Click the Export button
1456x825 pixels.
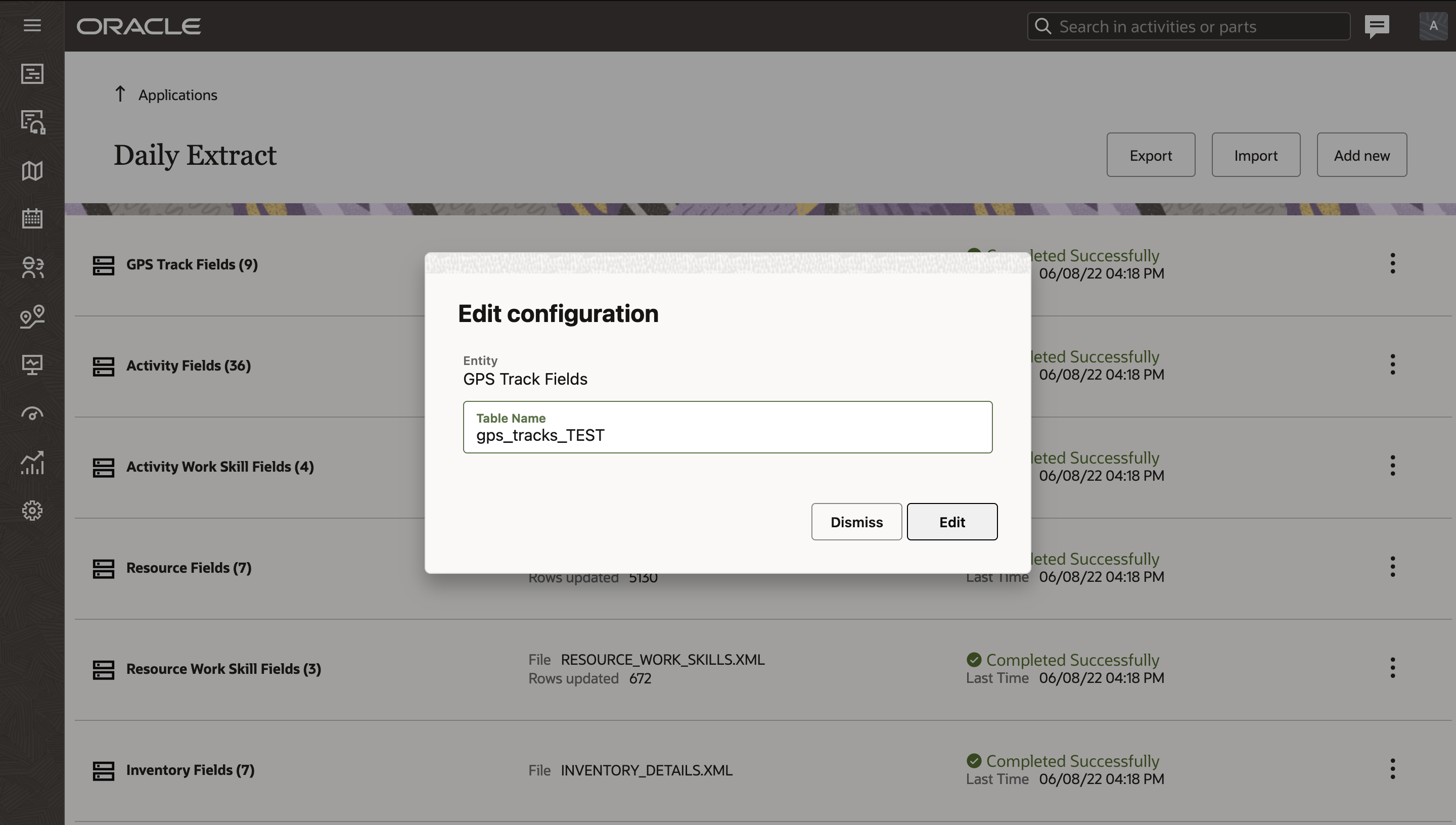(1151, 155)
